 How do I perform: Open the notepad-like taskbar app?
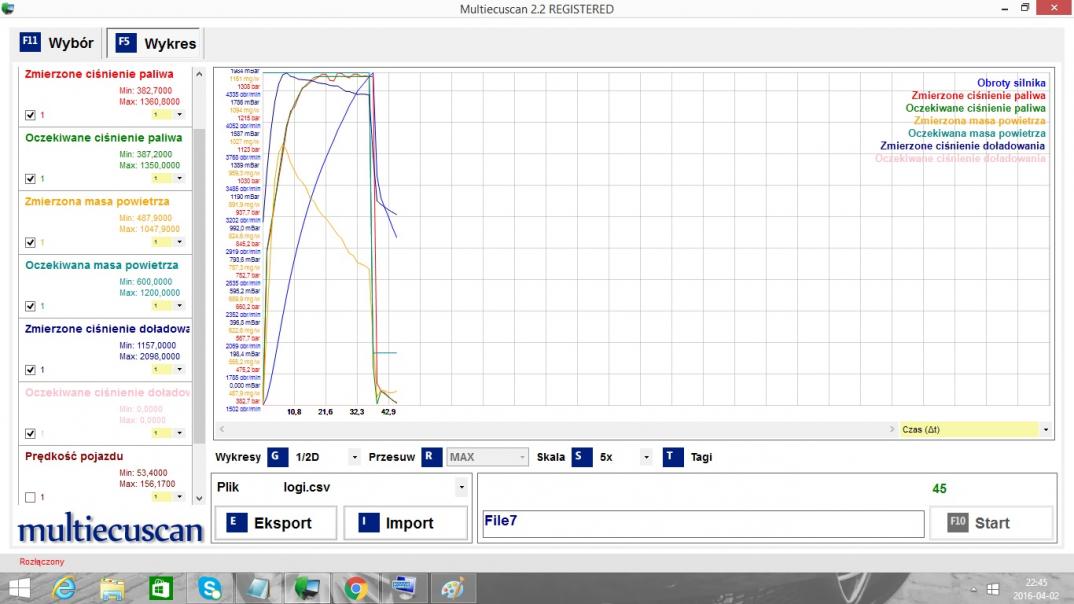pyautogui.click(x=258, y=588)
